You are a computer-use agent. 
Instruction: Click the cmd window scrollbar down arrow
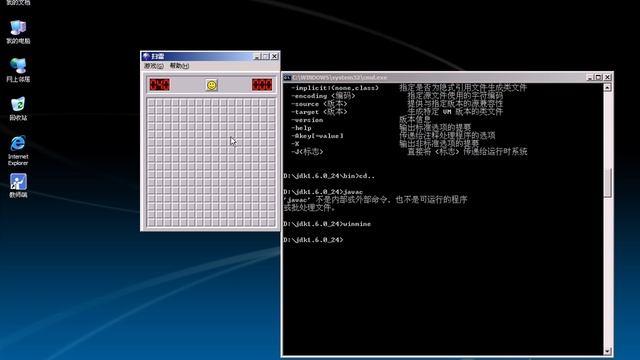607,351
